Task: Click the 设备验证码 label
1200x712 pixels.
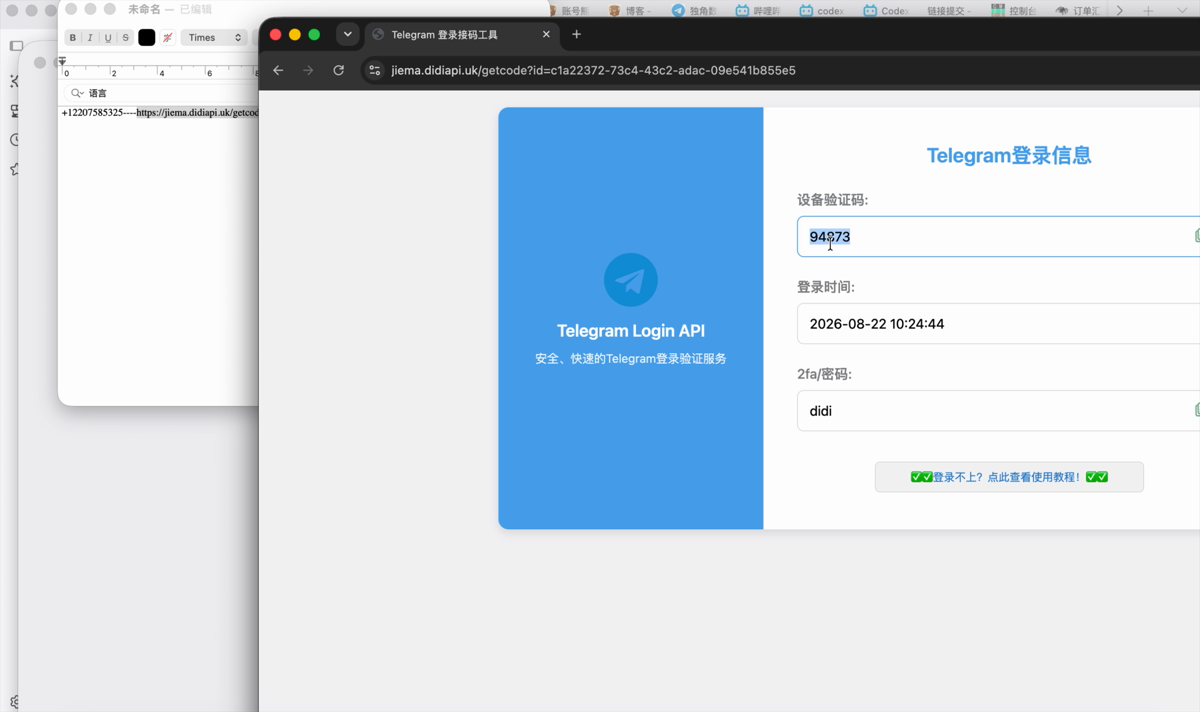Action: 832,200
